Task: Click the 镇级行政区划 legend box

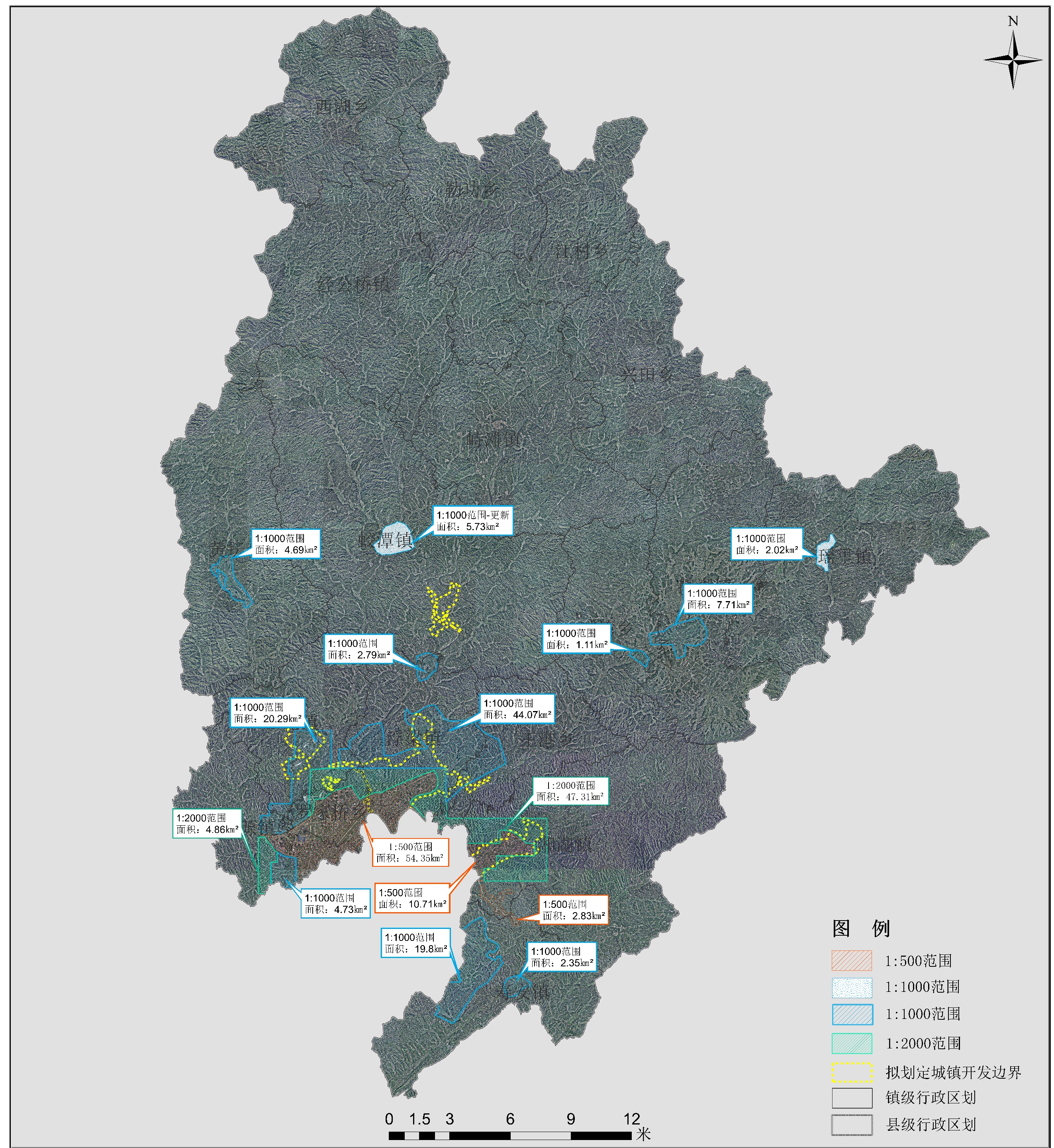Action: [852, 1098]
